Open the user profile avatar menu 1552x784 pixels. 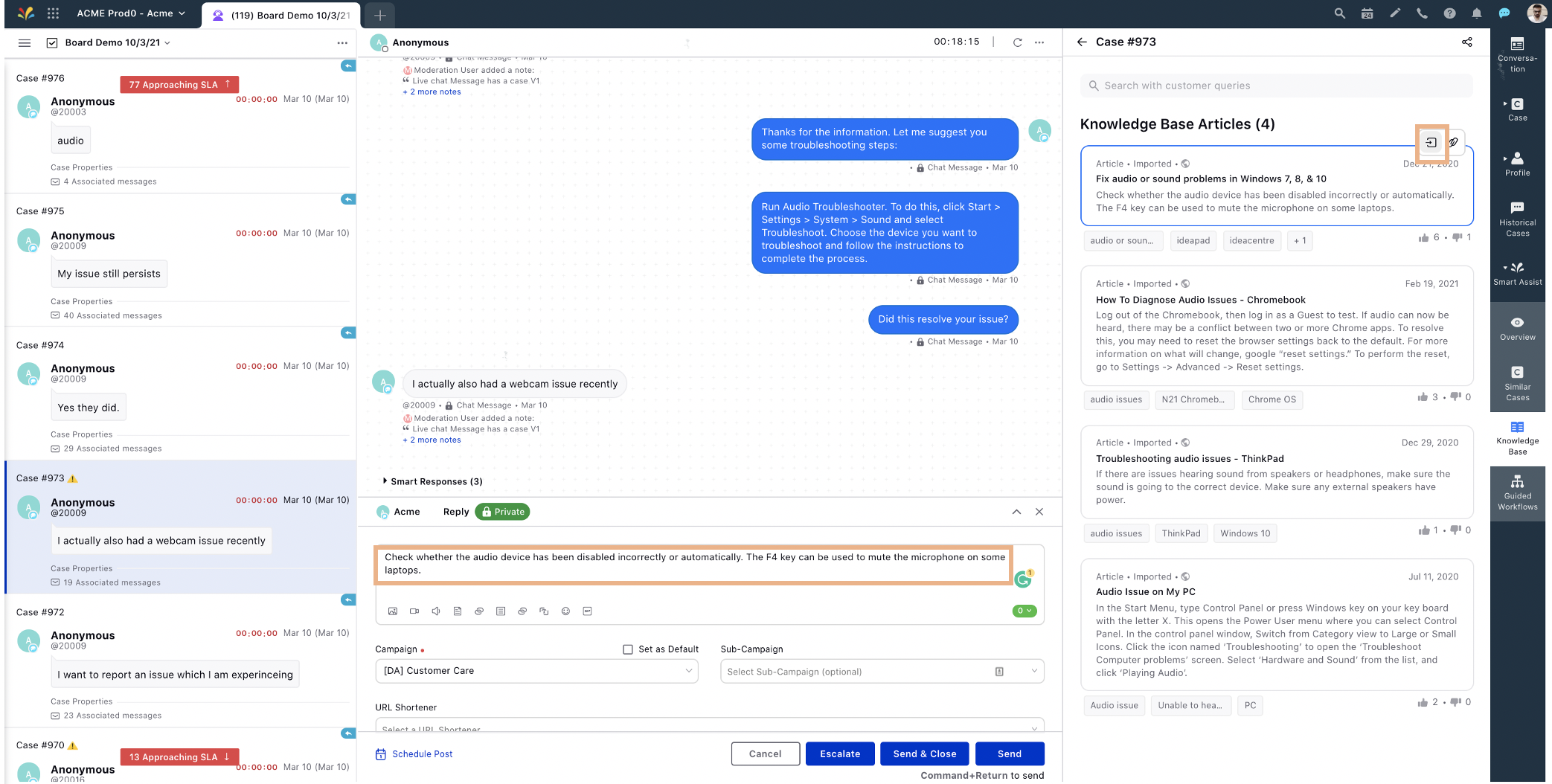1536,13
